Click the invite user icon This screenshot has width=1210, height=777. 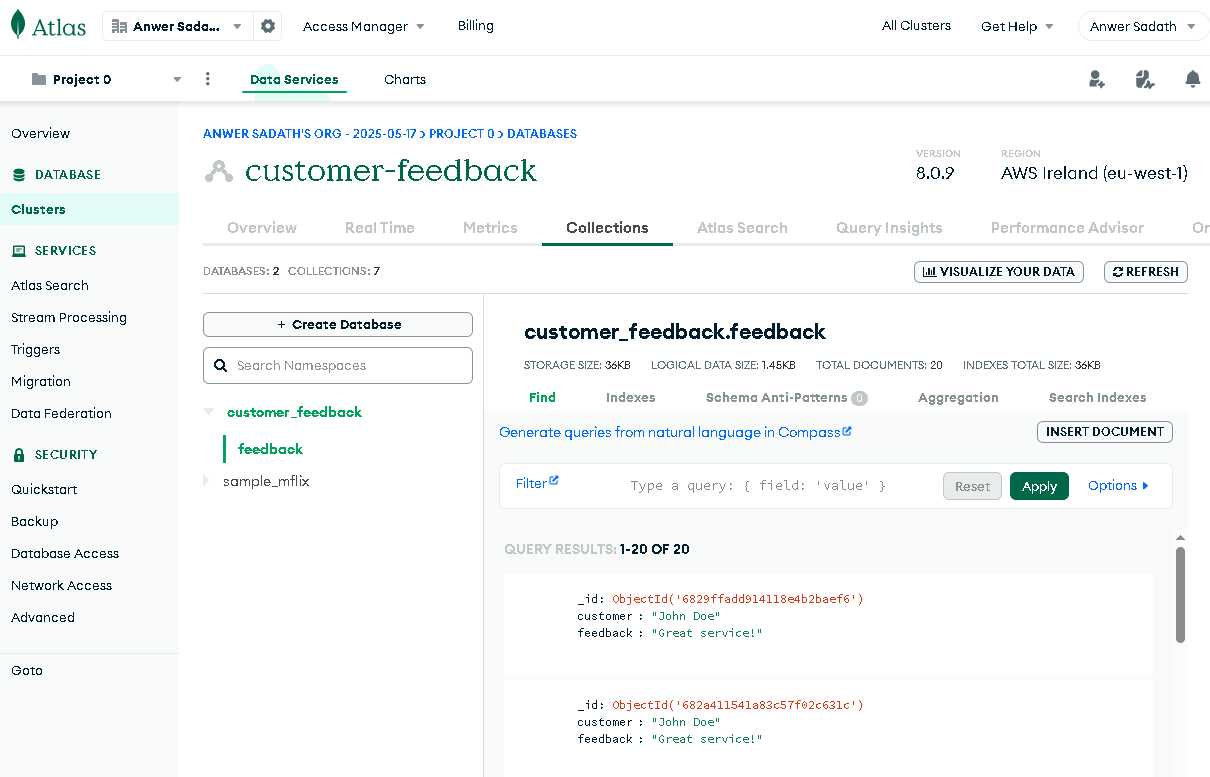(x=1097, y=79)
